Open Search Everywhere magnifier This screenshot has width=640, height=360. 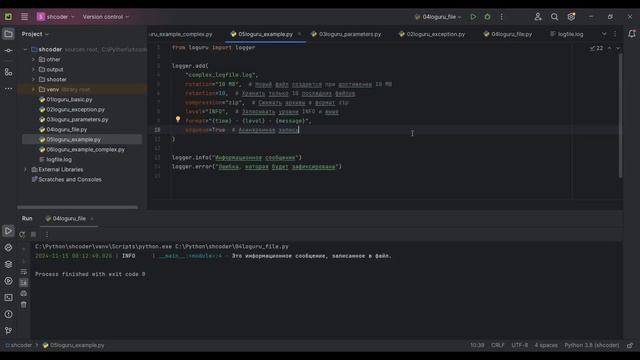click(x=554, y=17)
